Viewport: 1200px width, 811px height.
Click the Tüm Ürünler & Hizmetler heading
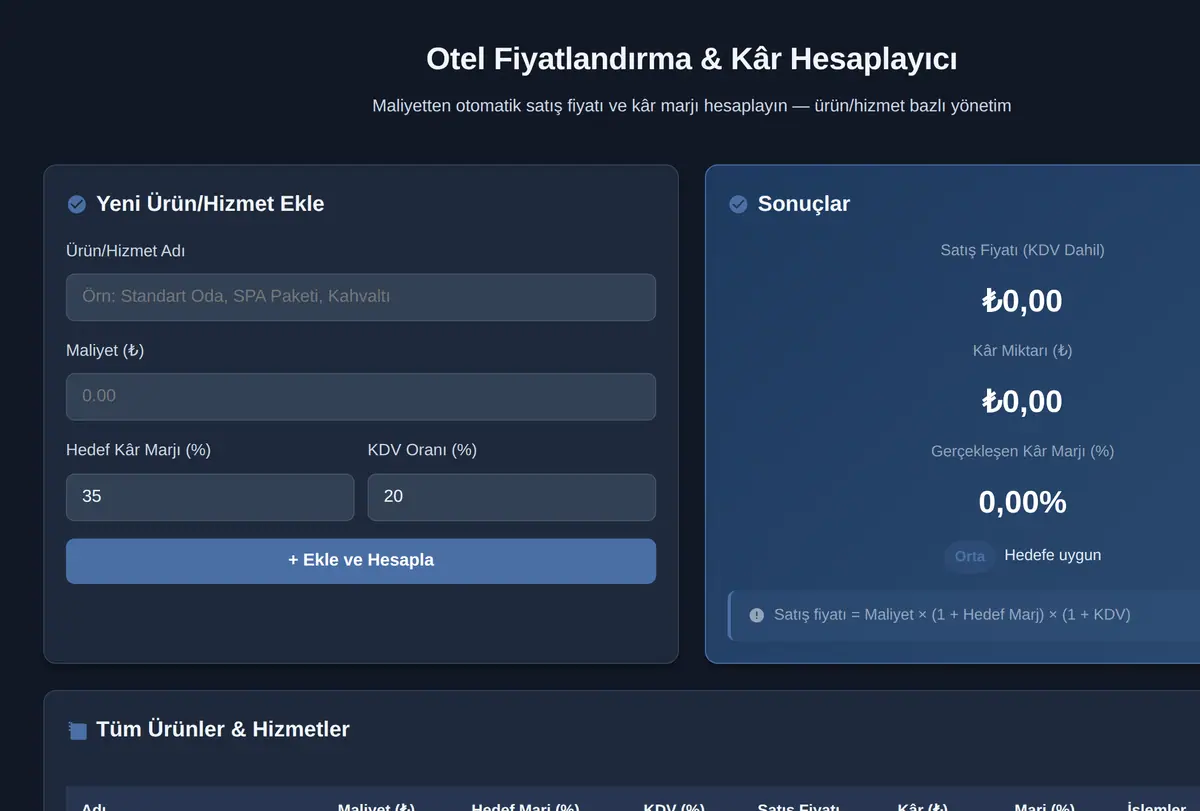[x=223, y=730]
